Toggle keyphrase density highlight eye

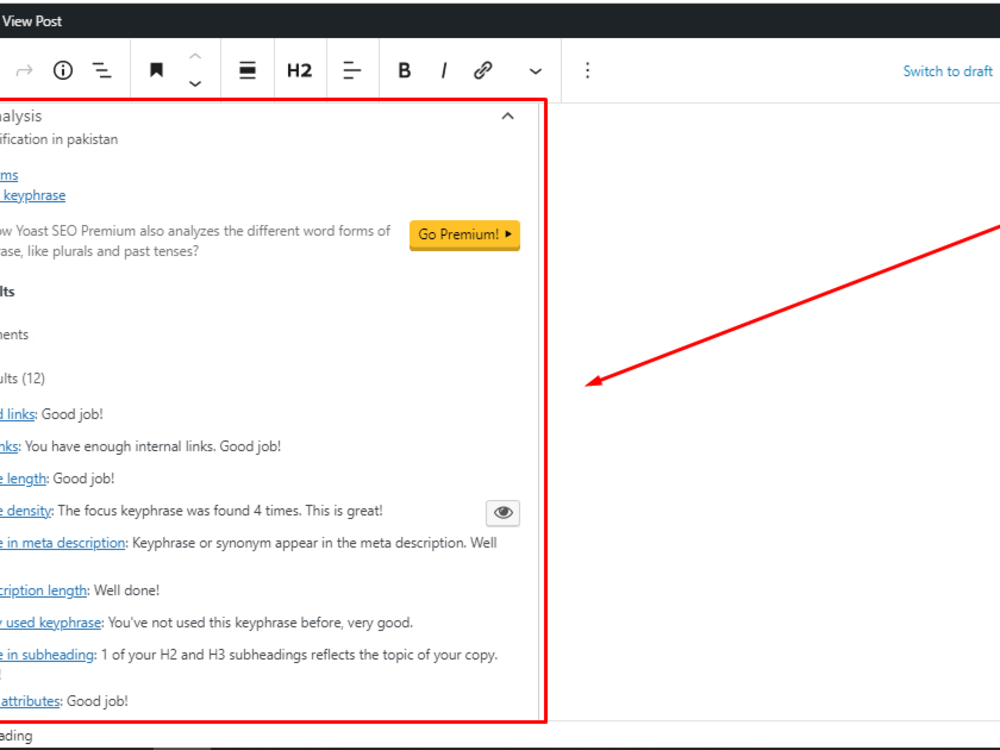503,513
